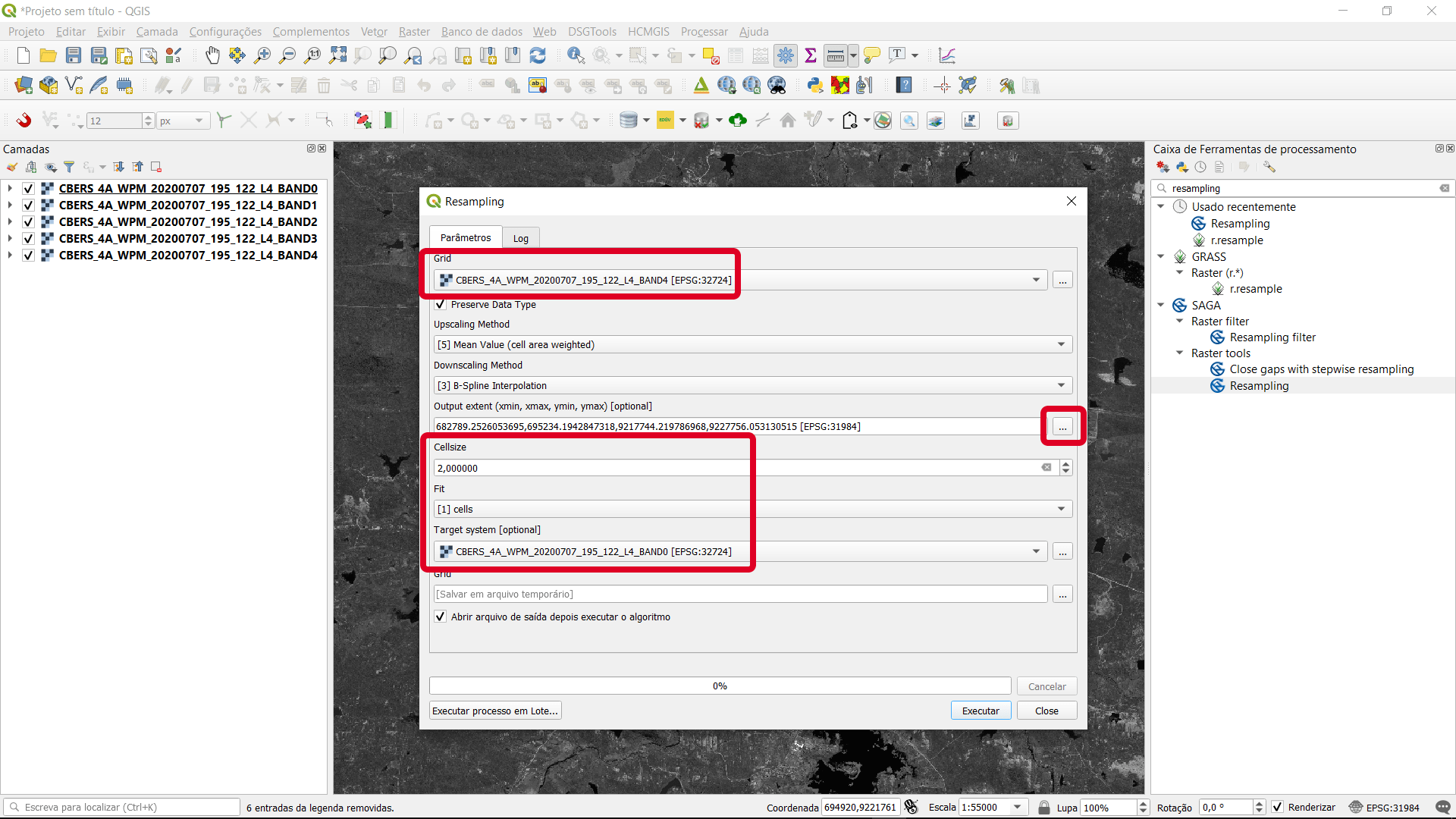Image resolution: width=1456 pixels, height=819 pixels.
Task: Click the Open Project folder icon
Action: (49, 55)
